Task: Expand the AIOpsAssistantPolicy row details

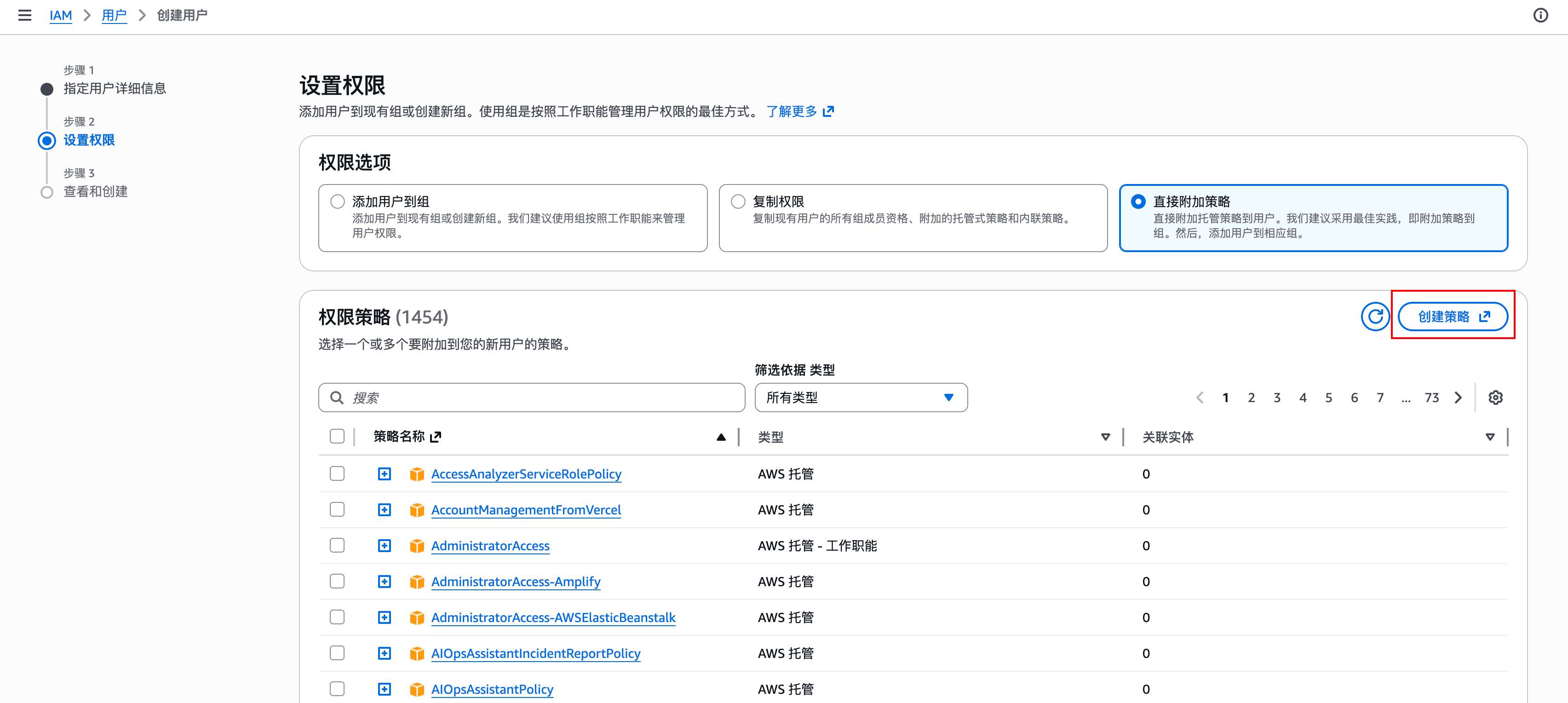Action: 384,689
